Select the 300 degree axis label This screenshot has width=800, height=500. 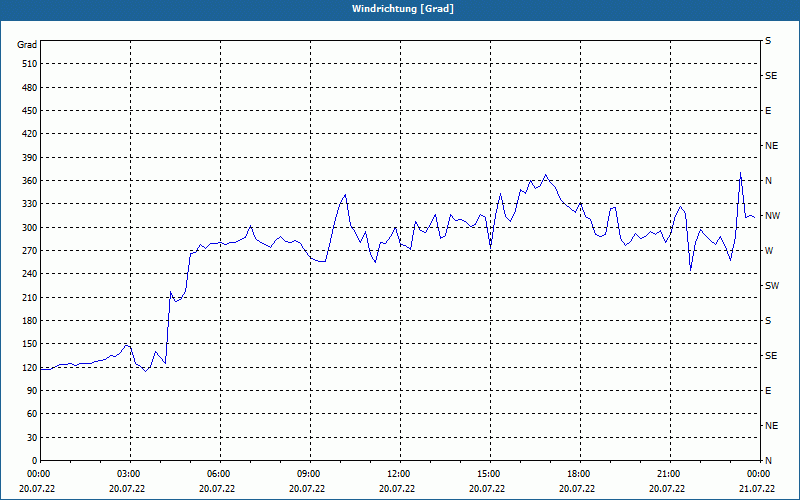[x=30, y=227]
